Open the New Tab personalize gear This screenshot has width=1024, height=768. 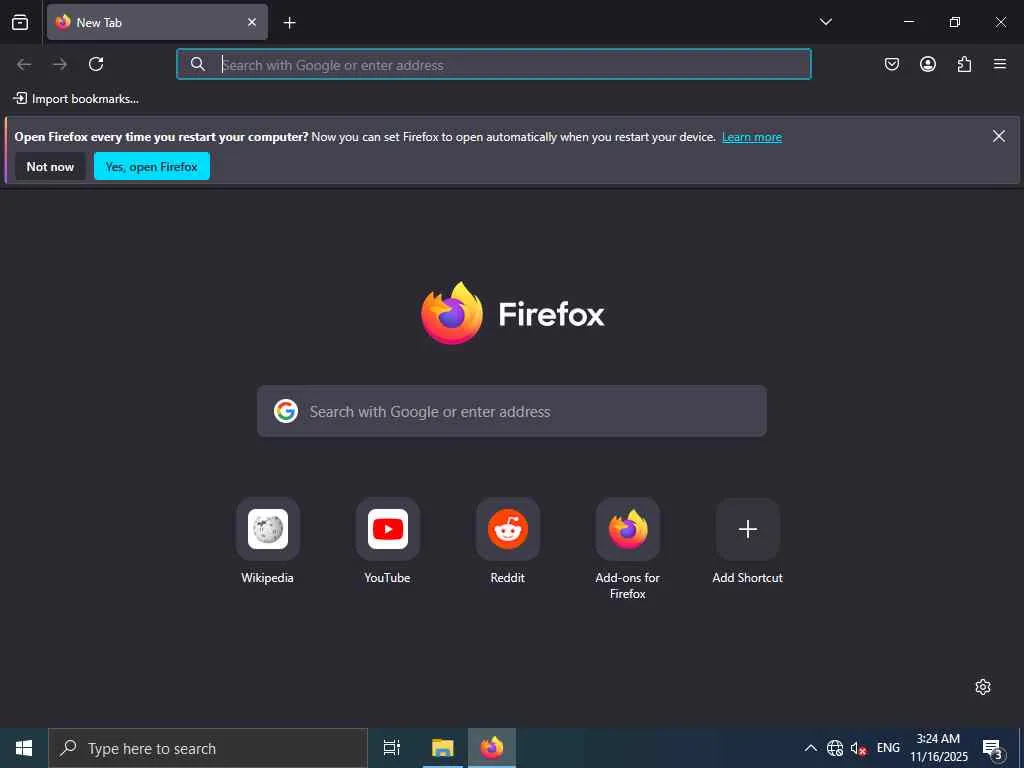click(x=983, y=687)
